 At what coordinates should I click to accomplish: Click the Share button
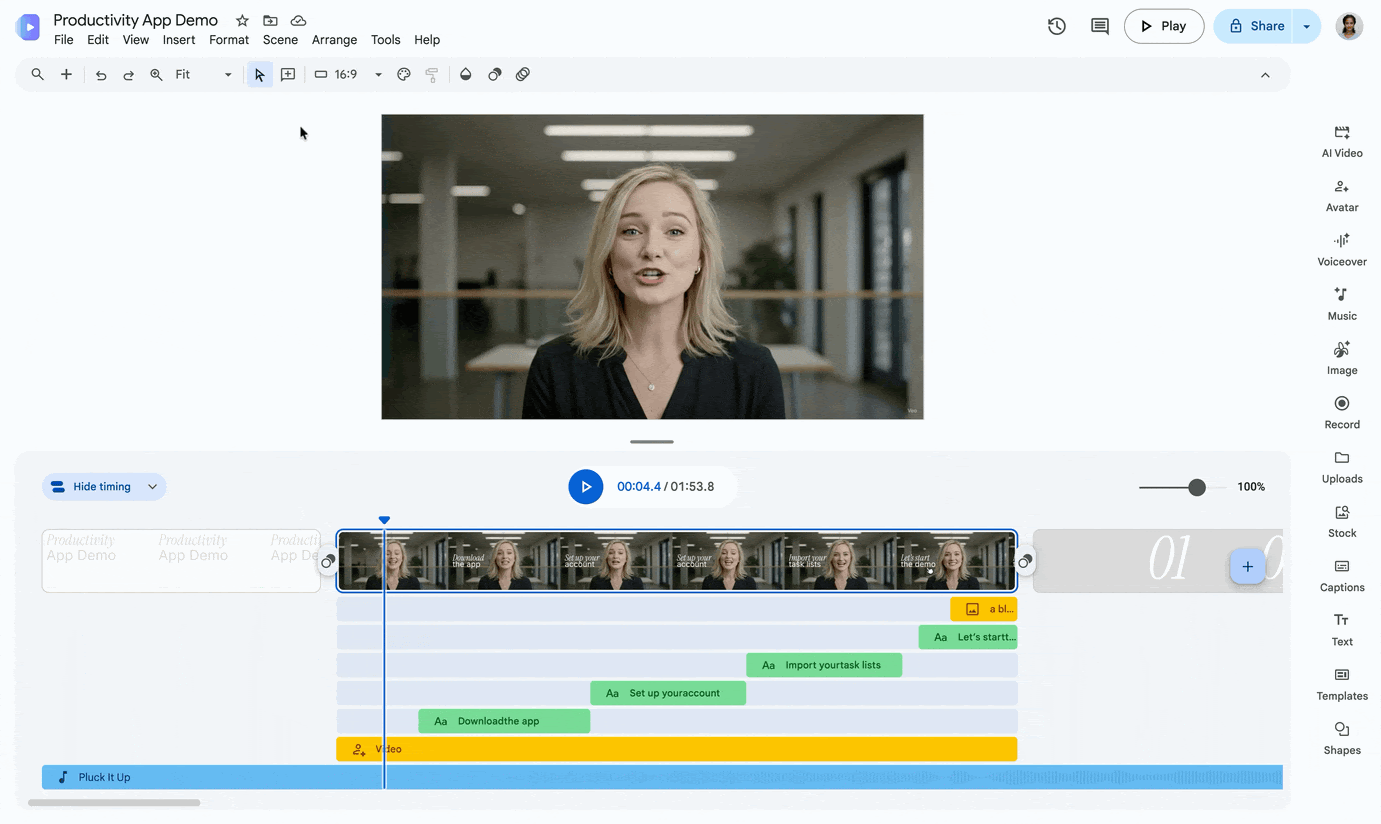click(x=1255, y=26)
